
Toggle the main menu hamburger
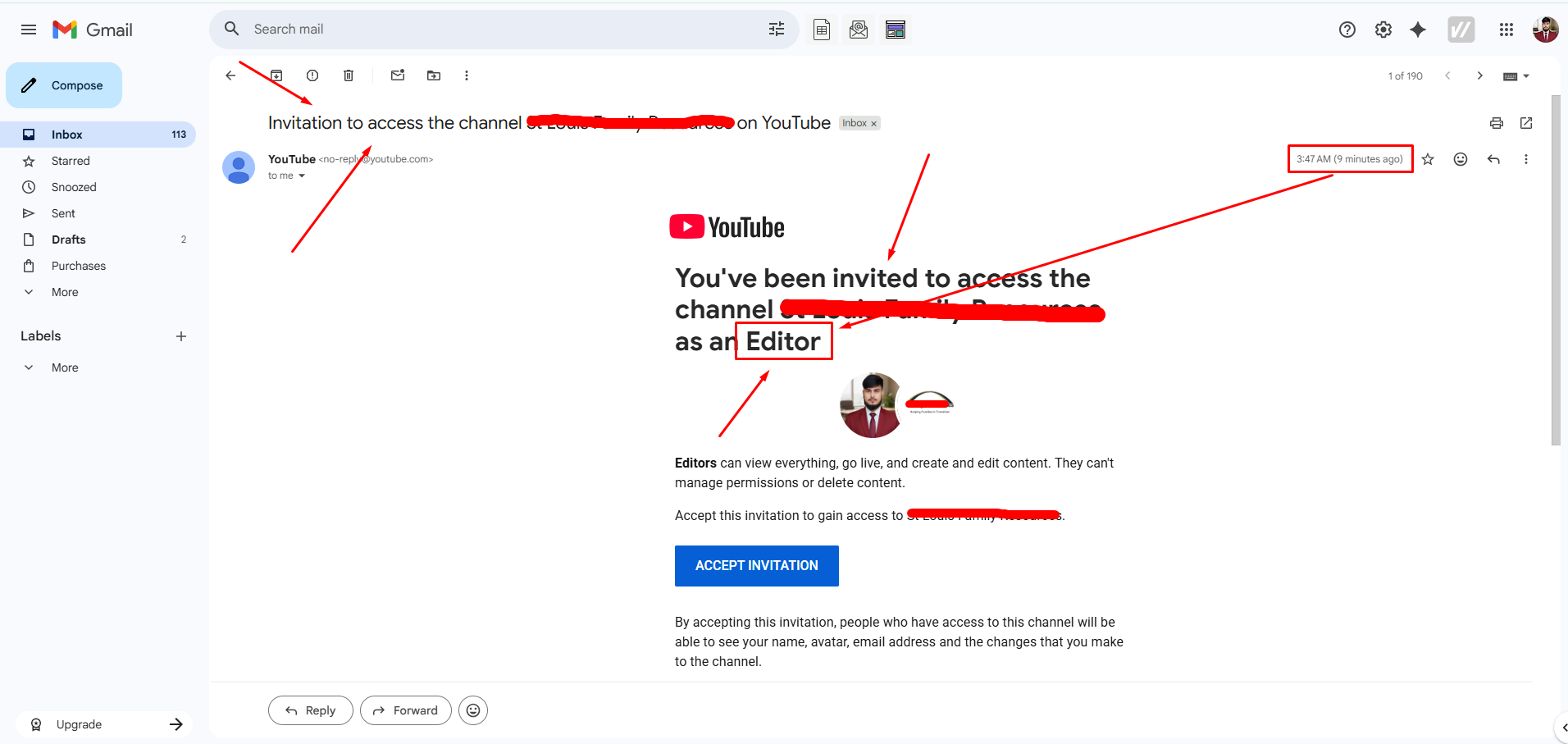click(x=29, y=30)
